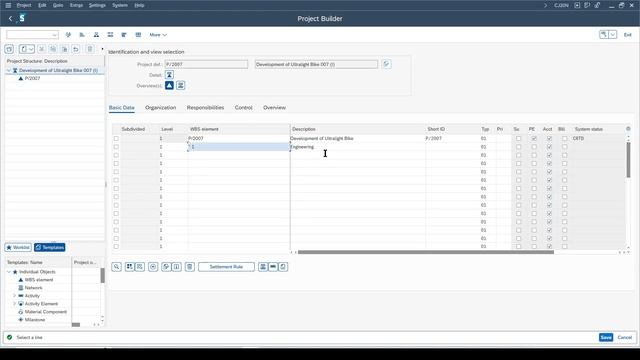Image resolution: width=640 pixels, height=360 pixels.
Task: Click the WBS element overview triangle icon
Action: (169, 85)
